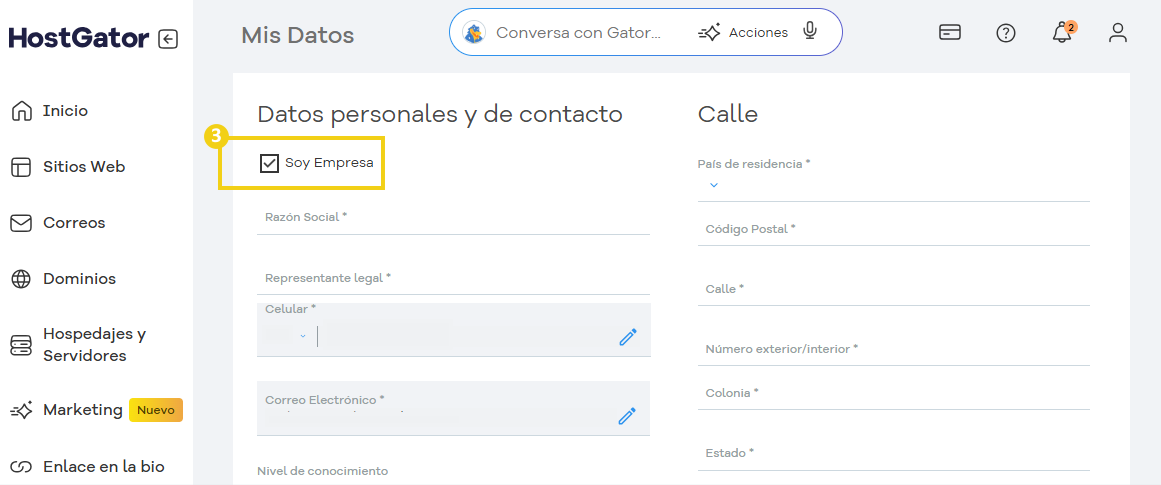Edit Correo Electrónico with the pencil icon

click(x=627, y=415)
